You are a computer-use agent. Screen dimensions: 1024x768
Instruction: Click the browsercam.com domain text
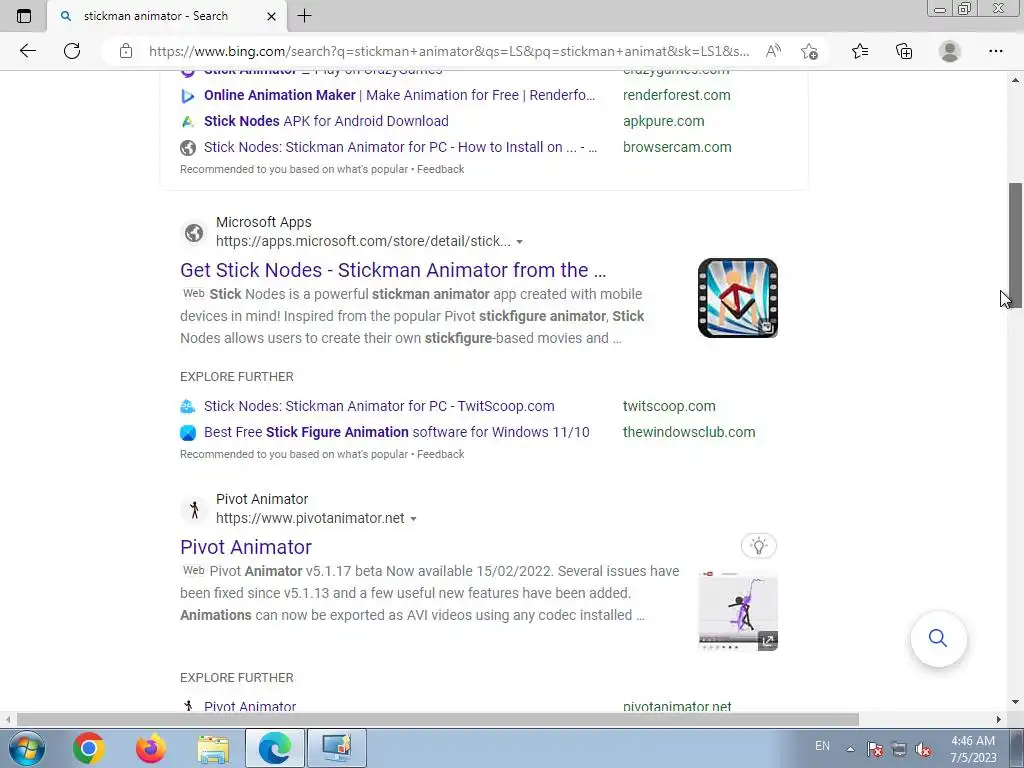pos(677,148)
